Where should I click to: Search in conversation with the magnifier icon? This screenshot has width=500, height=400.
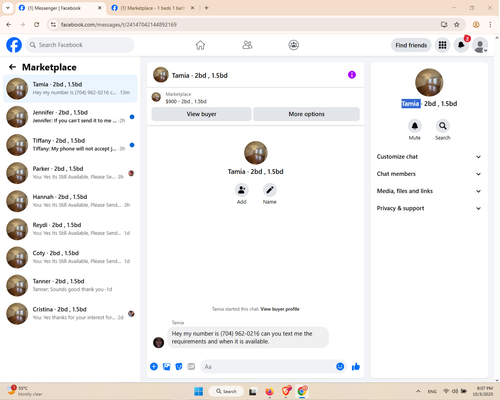coord(443,126)
